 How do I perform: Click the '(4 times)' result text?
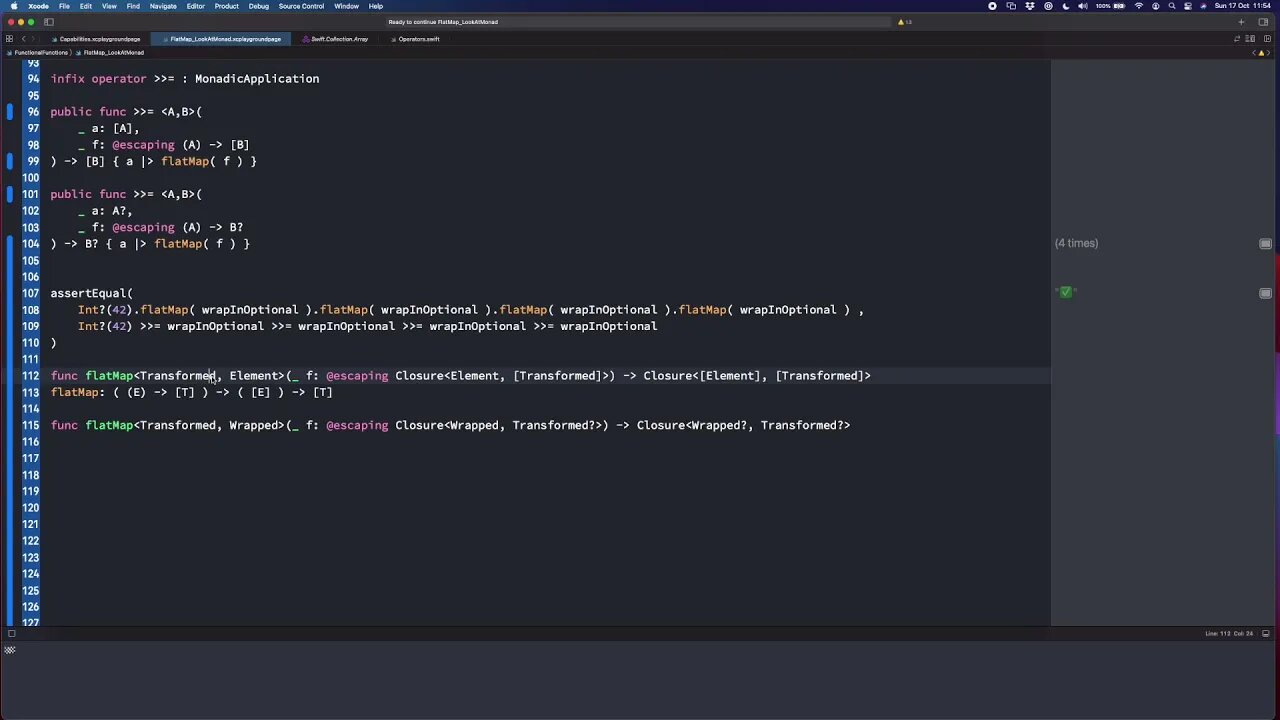pos(1076,243)
